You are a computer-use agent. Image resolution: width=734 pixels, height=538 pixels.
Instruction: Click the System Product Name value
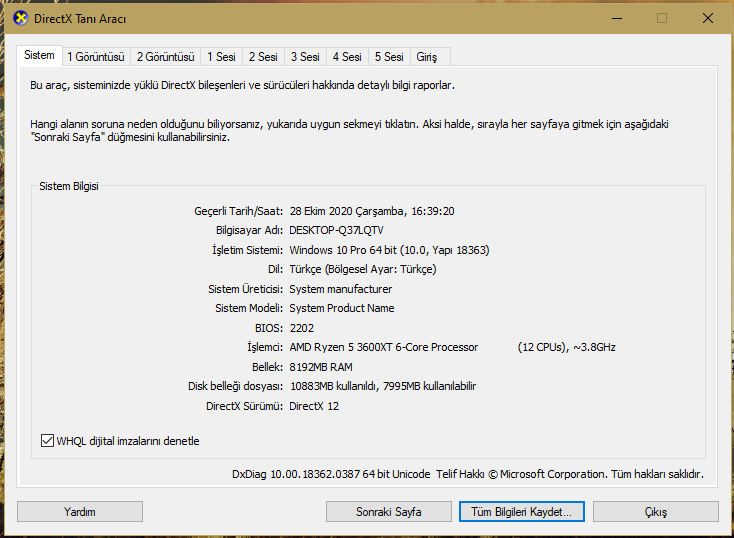click(x=342, y=308)
